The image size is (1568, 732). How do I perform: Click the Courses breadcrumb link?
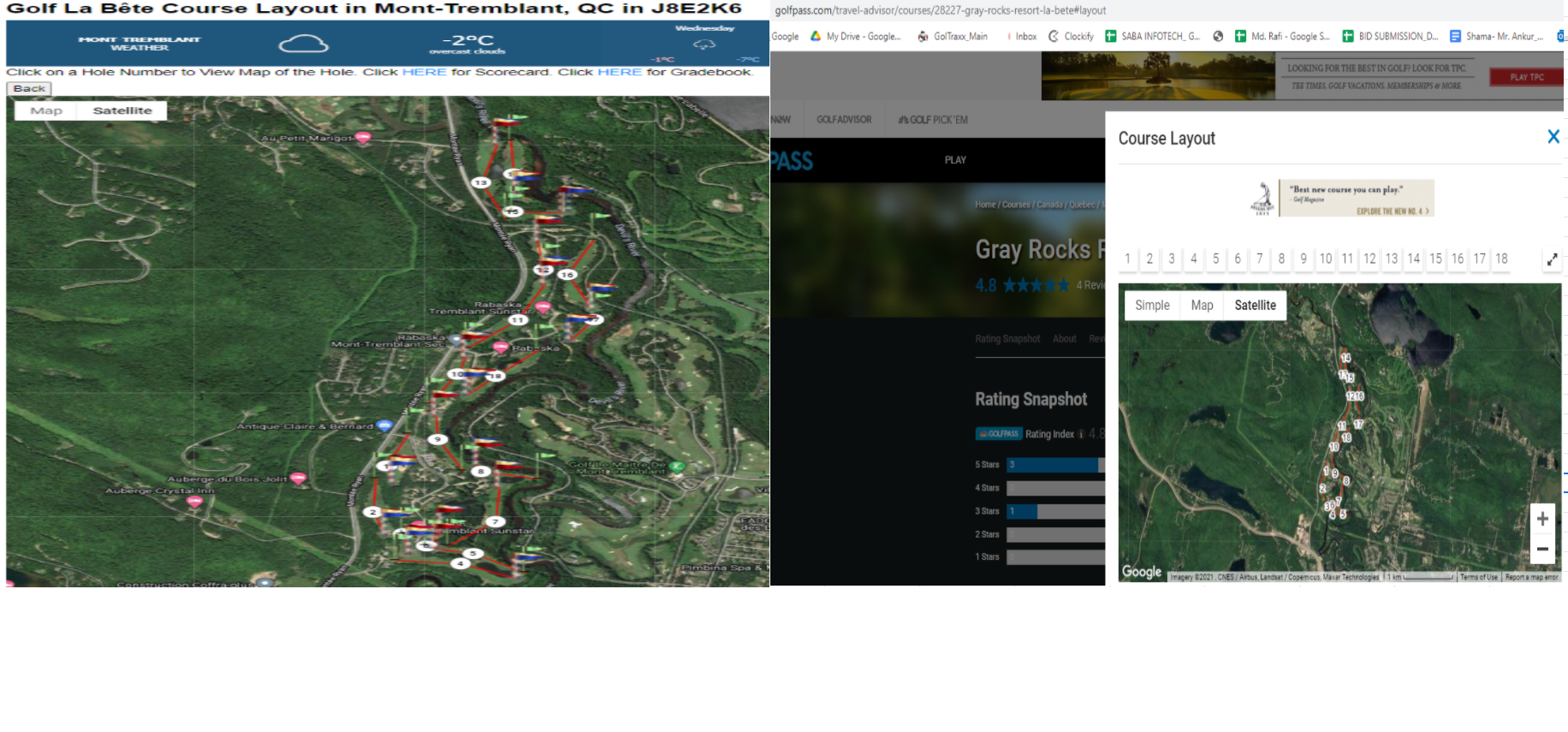pos(1016,205)
